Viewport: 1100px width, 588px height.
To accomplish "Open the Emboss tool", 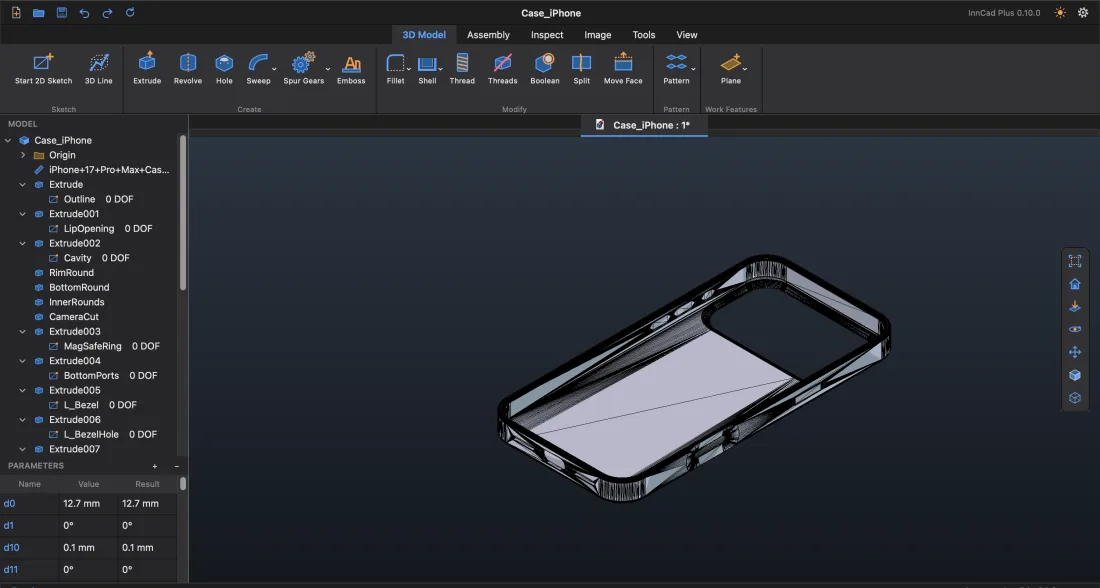I will (x=351, y=69).
